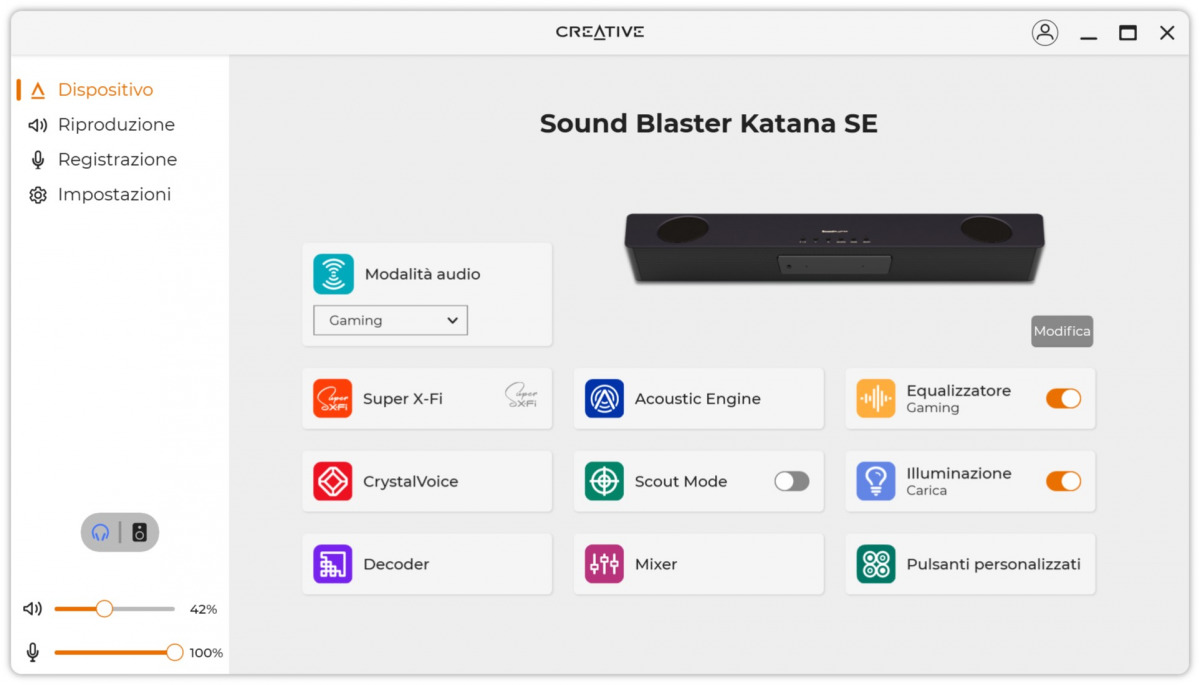Mute the speaker volume icon
This screenshot has width=1200, height=685.
35,609
